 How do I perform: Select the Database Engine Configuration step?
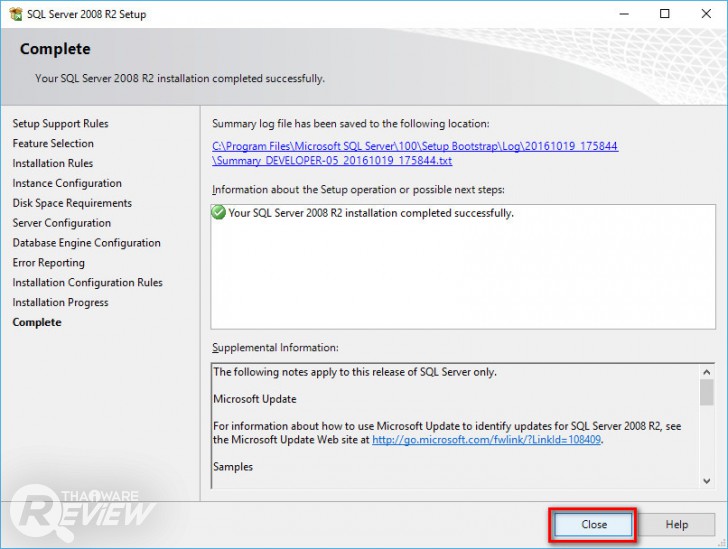click(x=86, y=243)
